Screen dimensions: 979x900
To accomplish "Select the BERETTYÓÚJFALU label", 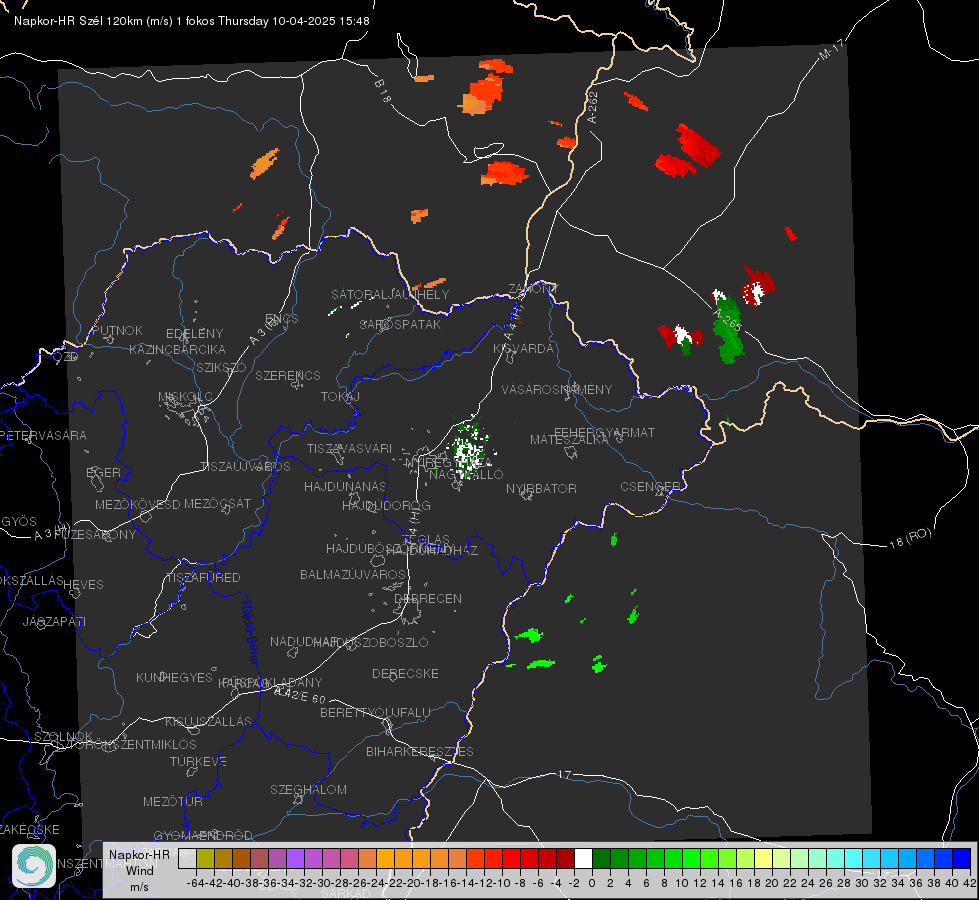I will 375,713.
